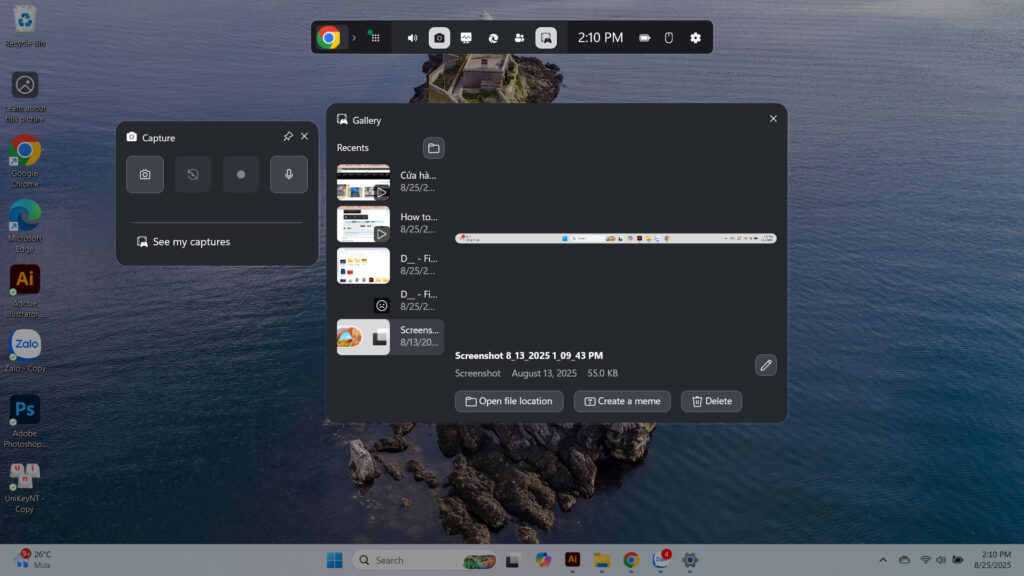
Task: Select the 'How to...' recording in Recents
Action: [x=390, y=223]
